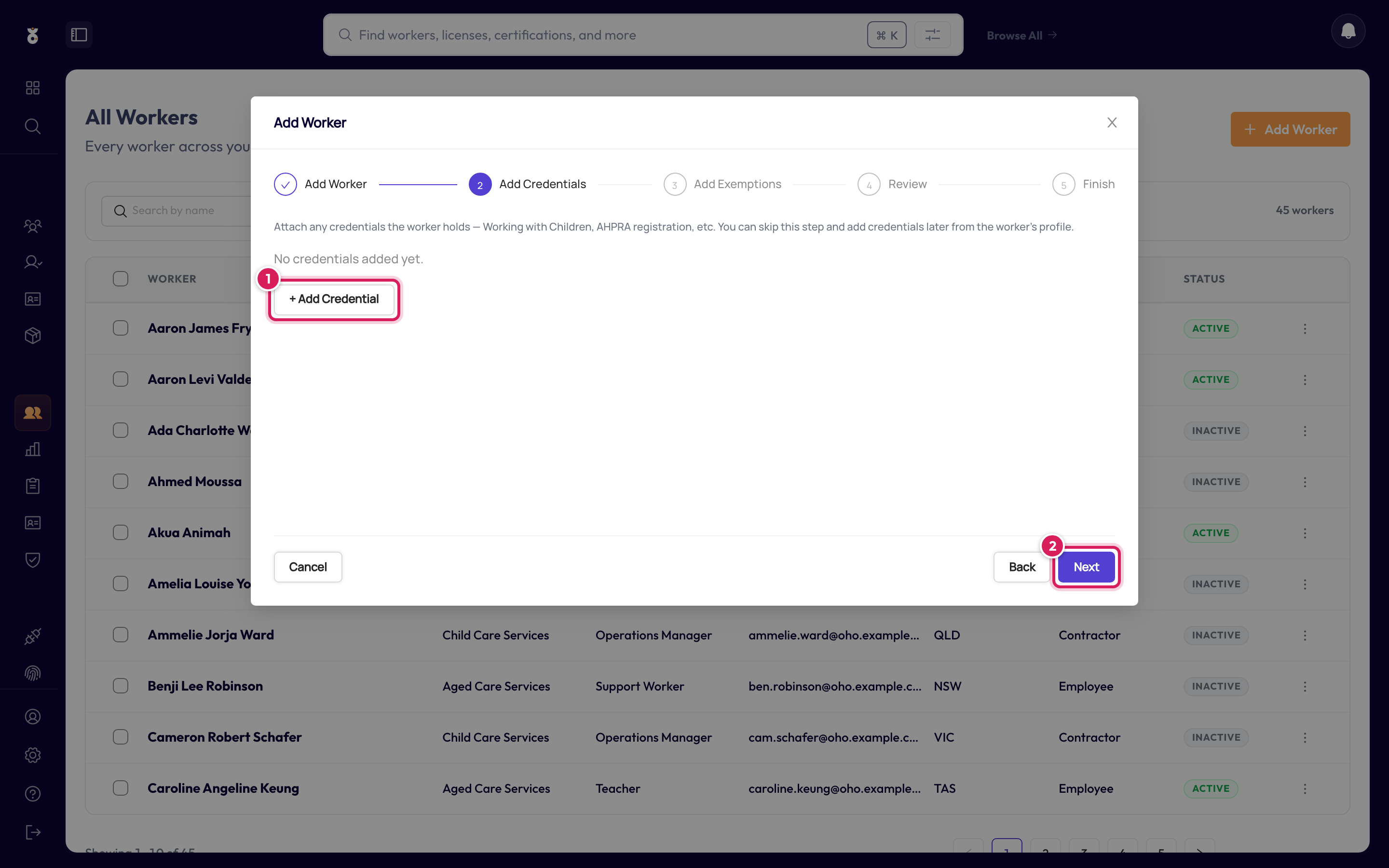Toggle the sidebar panel icon
This screenshot has width=1389, height=868.
point(79,35)
